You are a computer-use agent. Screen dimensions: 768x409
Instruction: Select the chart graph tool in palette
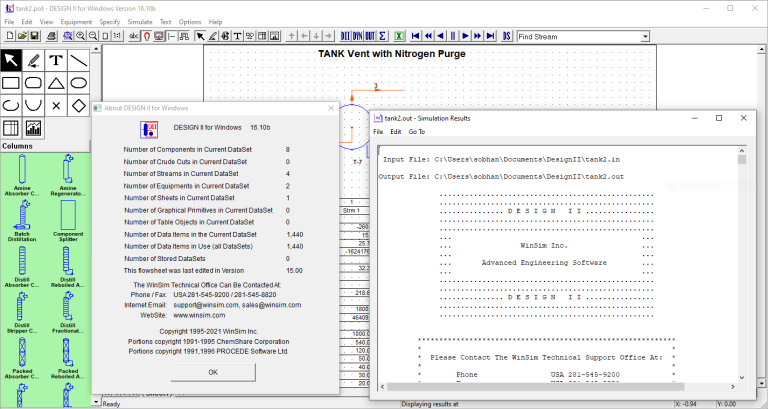pyautogui.click(x=33, y=128)
